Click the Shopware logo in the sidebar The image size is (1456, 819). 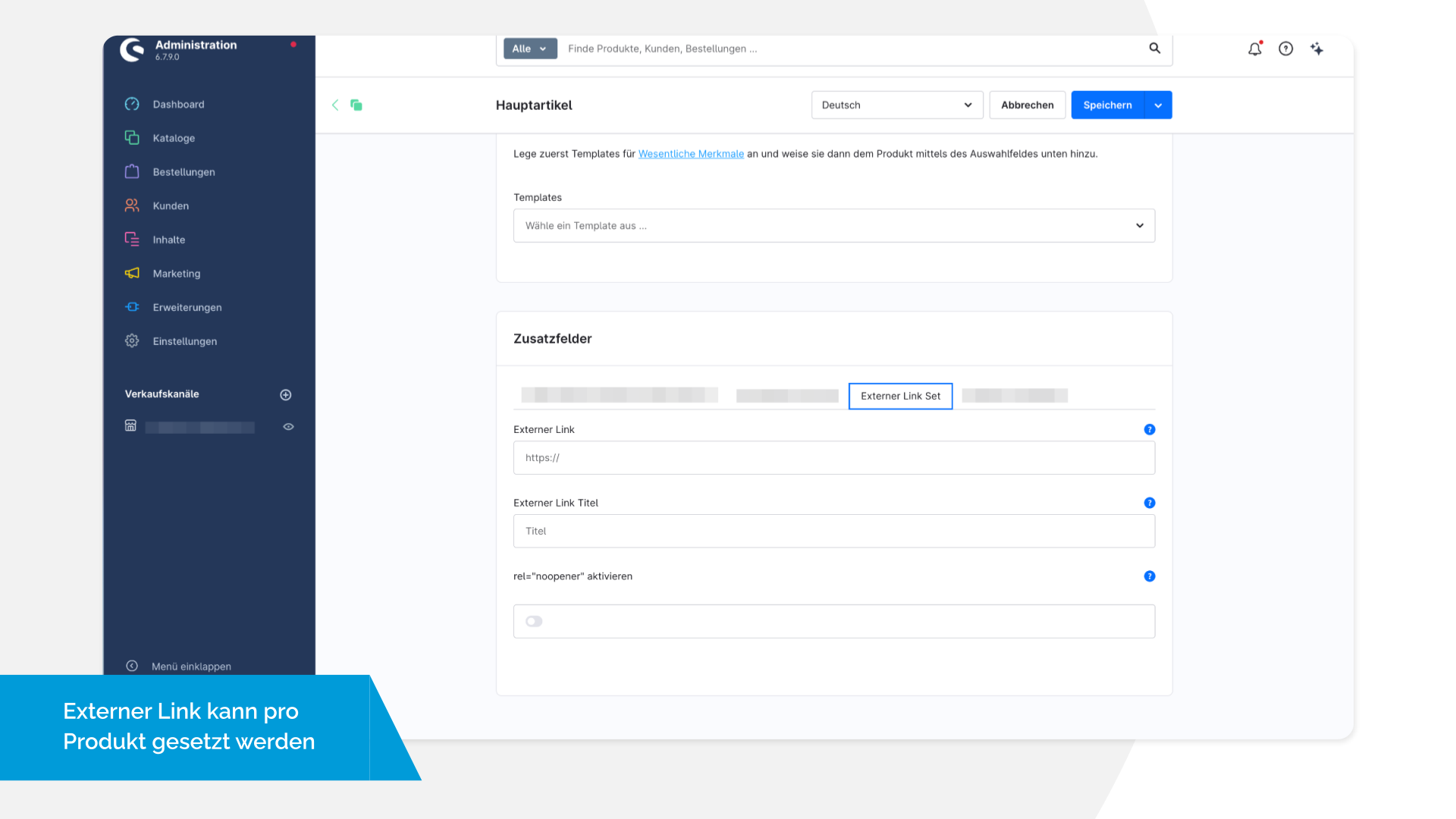[132, 49]
